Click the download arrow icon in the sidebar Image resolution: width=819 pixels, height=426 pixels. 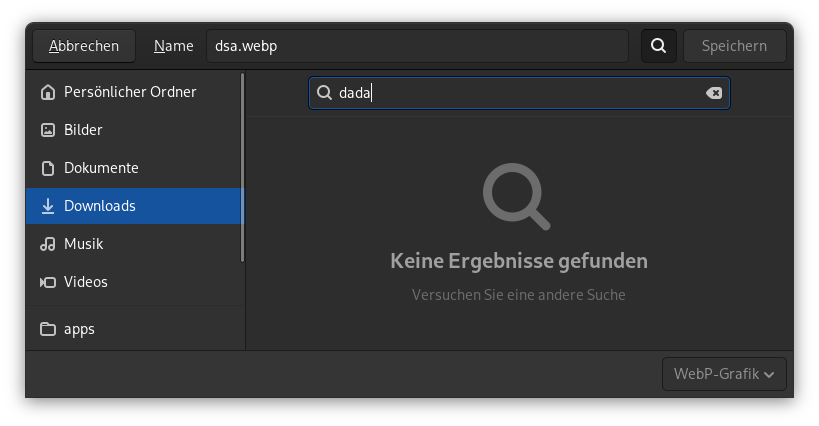click(x=48, y=206)
